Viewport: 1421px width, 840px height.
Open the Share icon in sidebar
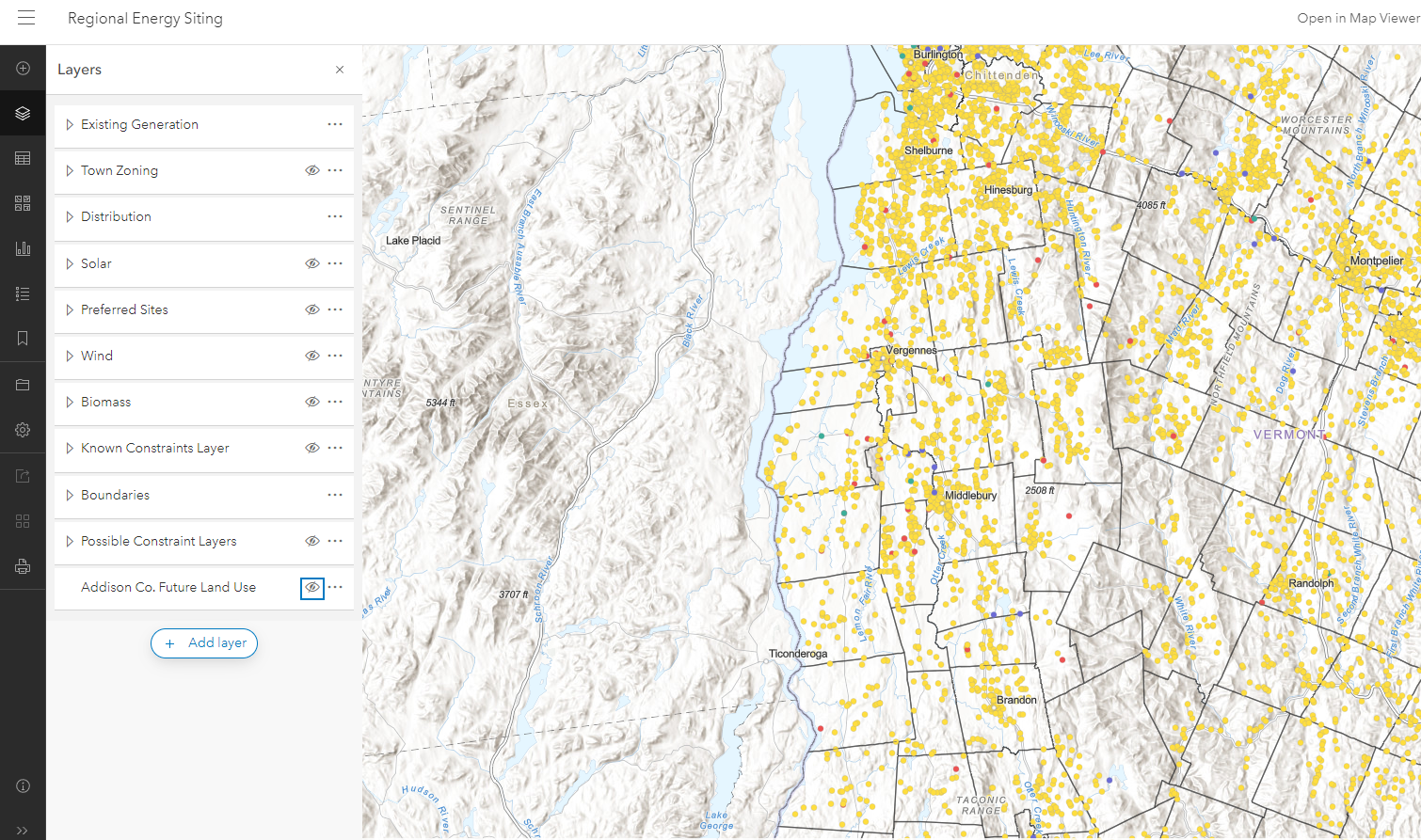[23, 475]
